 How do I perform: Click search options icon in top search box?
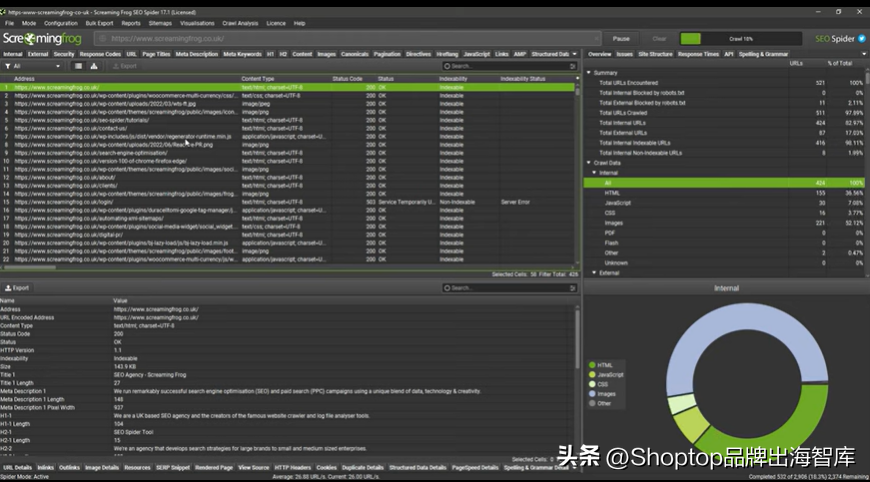click(573, 66)
